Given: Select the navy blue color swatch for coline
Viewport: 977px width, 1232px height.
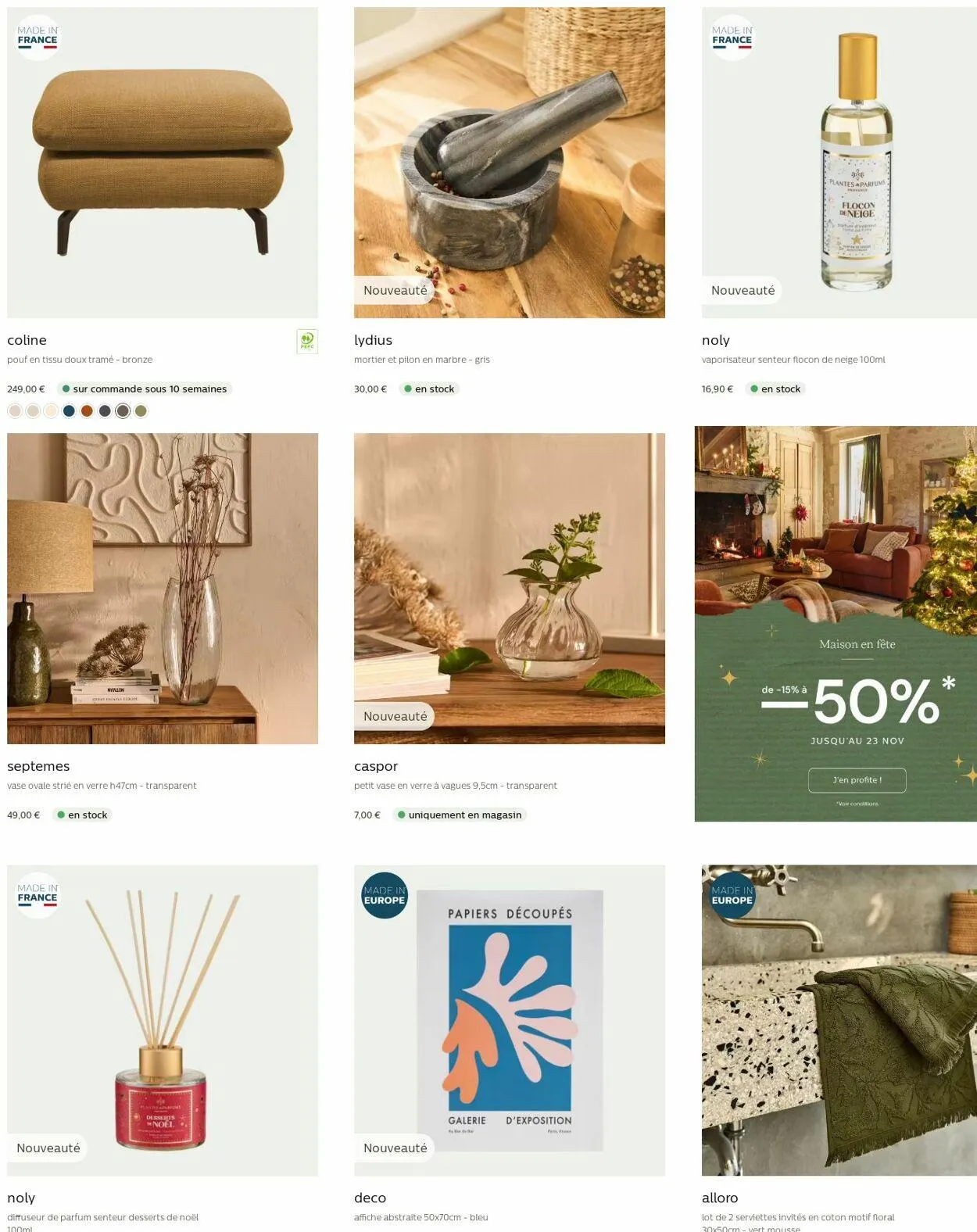Looking at the screenshot, I should coord(69,411).
